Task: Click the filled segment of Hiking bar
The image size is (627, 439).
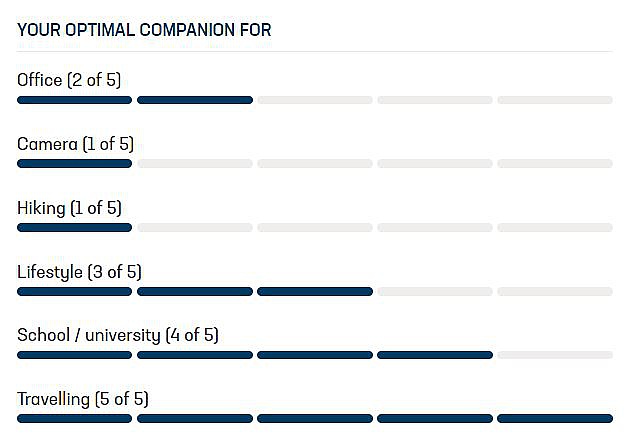Action: (x=75, y=227)
